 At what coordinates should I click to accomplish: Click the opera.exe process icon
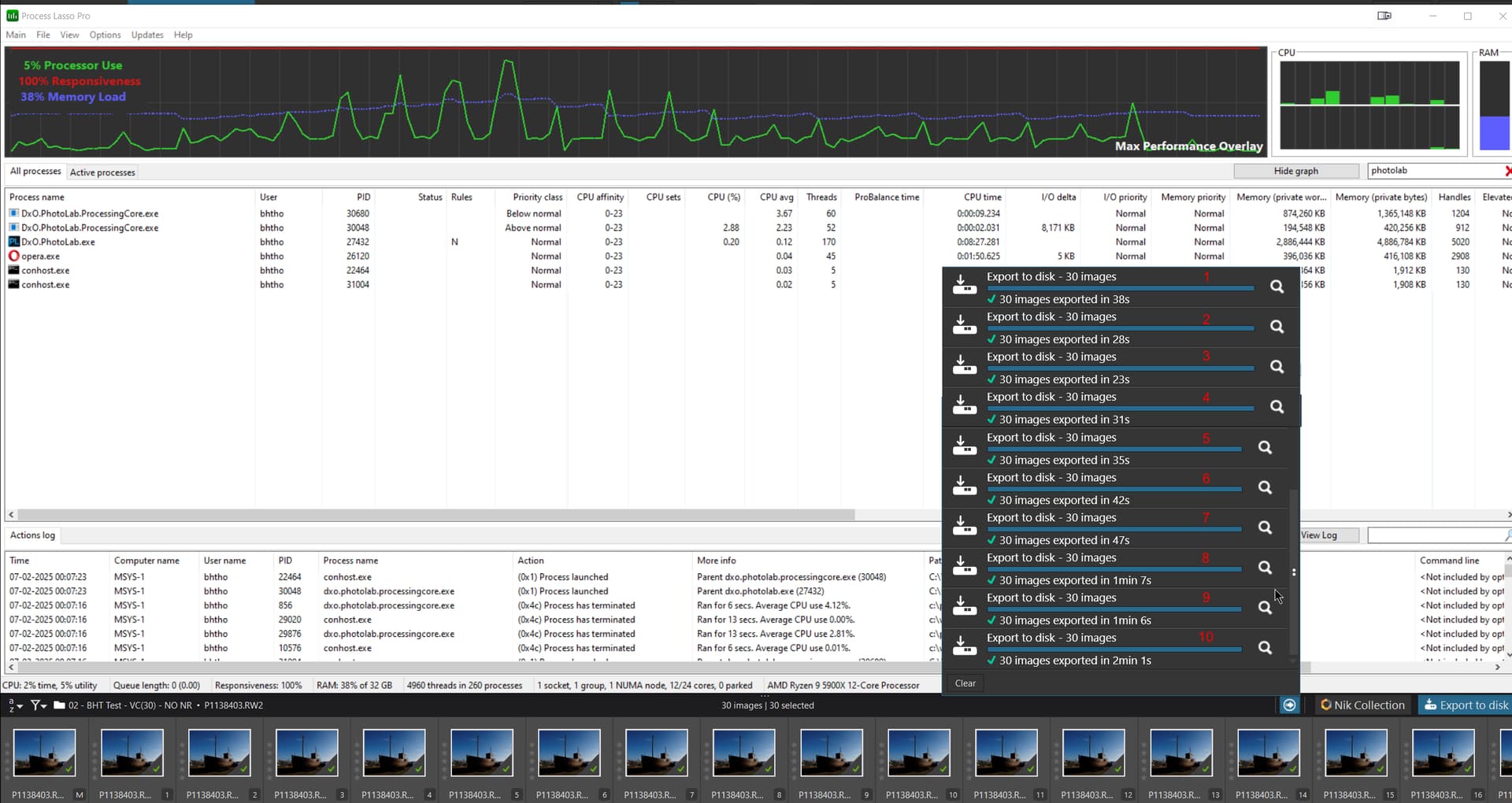tap(13, 256)
